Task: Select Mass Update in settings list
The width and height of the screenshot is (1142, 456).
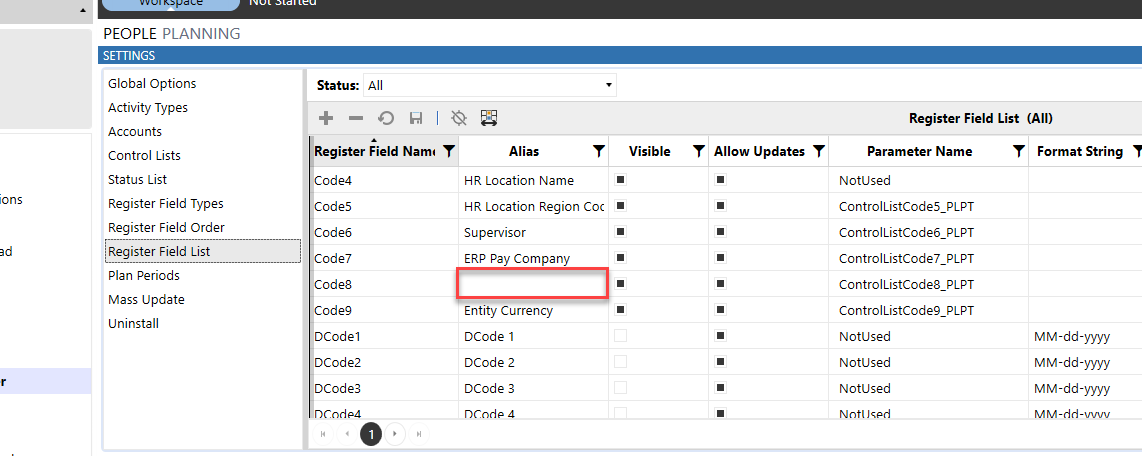Action: pos(146,300)
